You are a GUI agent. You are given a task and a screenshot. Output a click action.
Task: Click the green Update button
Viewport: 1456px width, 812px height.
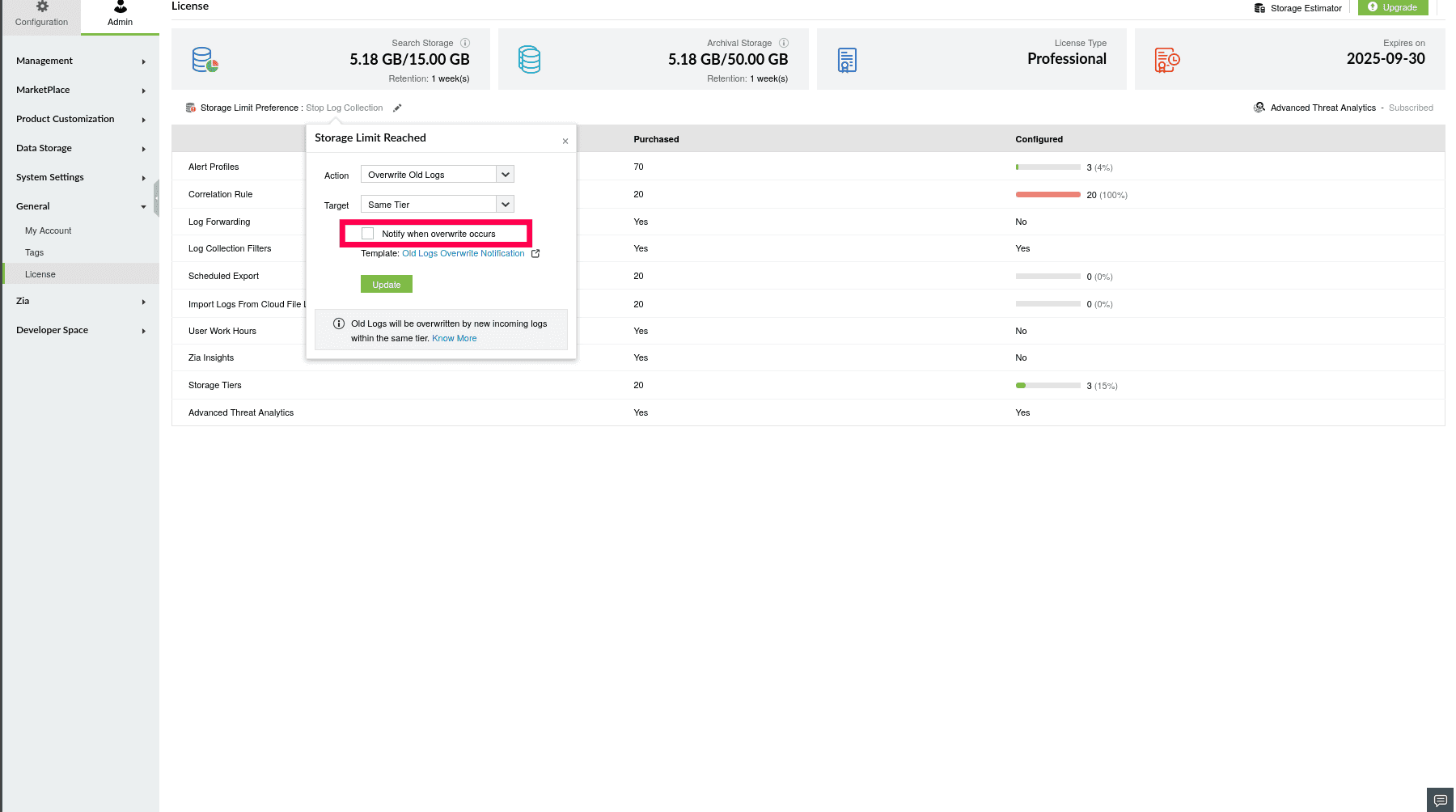click(x=387, y=284)
